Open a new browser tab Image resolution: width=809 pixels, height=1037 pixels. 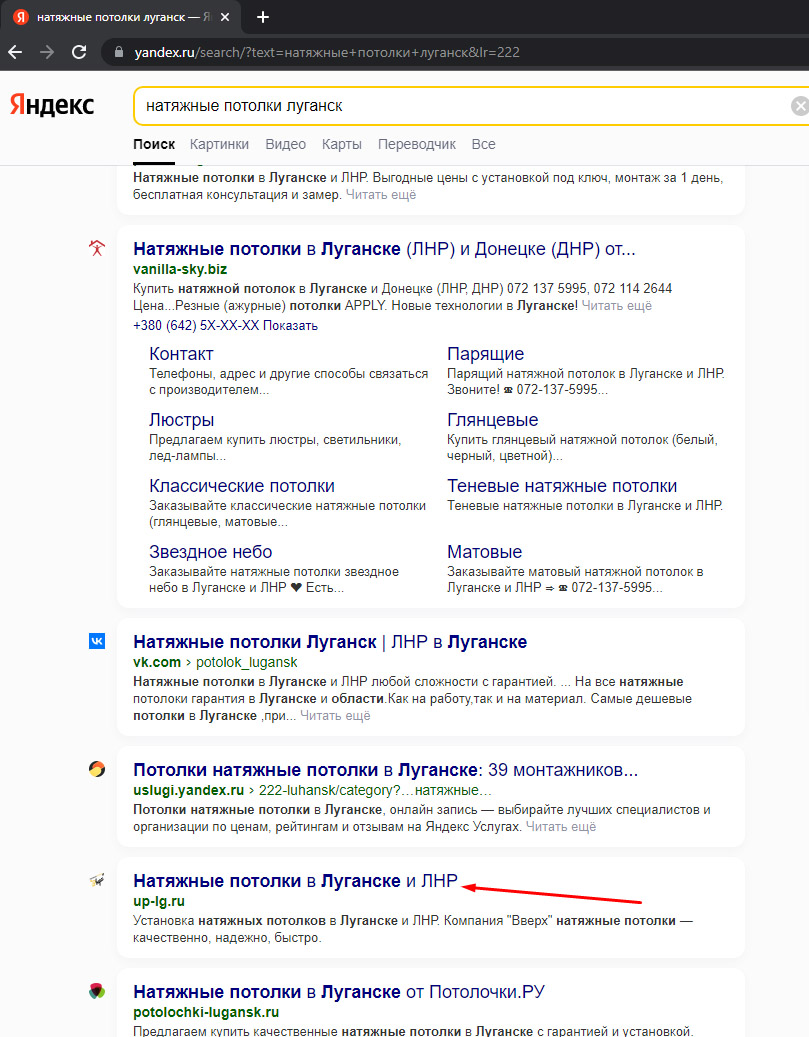click(x=263, y=17)
